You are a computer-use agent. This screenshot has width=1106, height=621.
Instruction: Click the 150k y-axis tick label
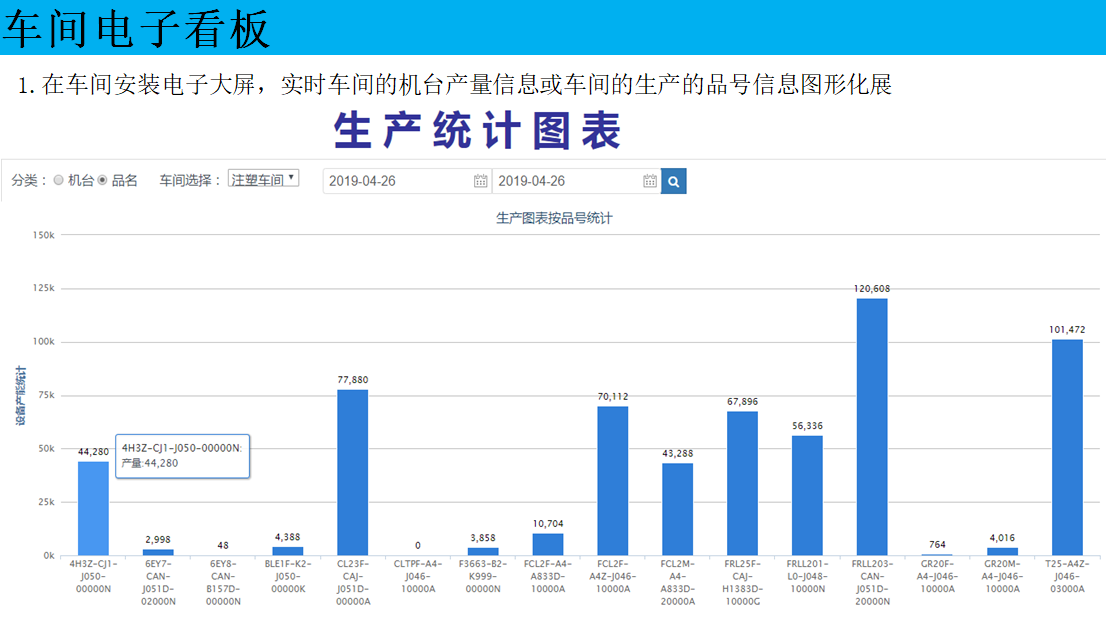tap(44, 235)
